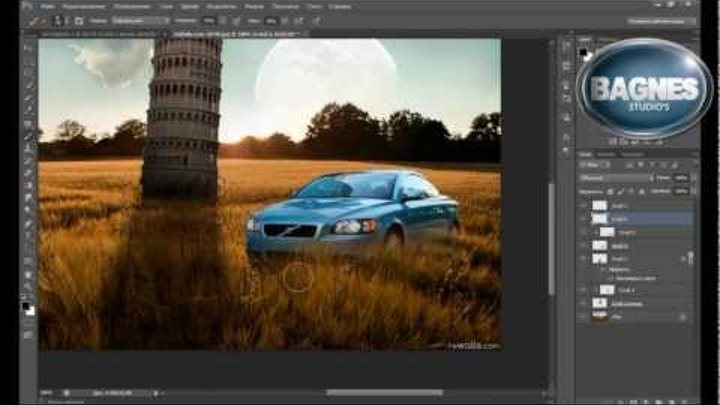Toggle visibility of the bottom background layer
Viewport: 720px width, 405px height.
(584, 316)
